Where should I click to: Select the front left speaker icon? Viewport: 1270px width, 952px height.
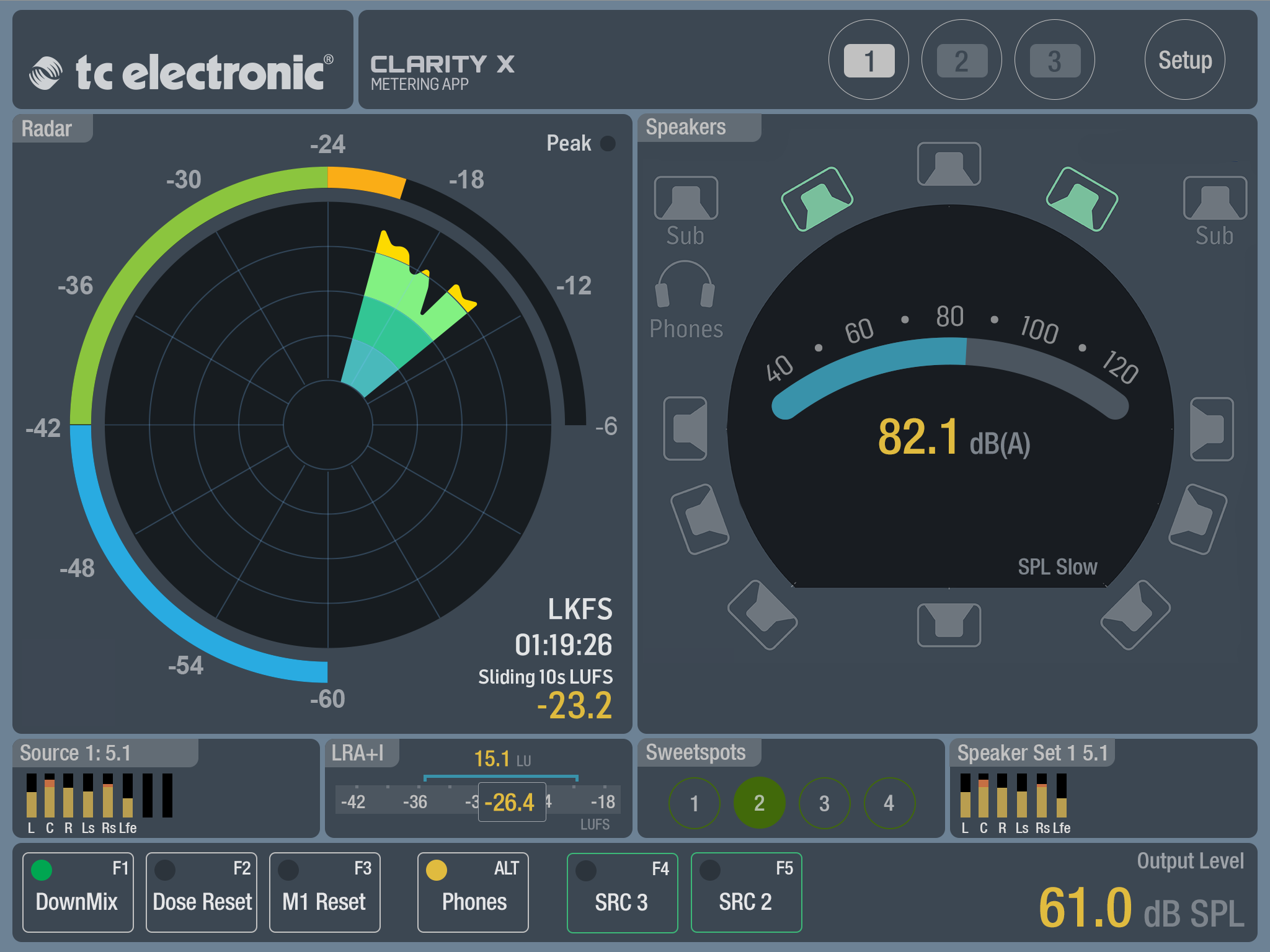[817, 199]
